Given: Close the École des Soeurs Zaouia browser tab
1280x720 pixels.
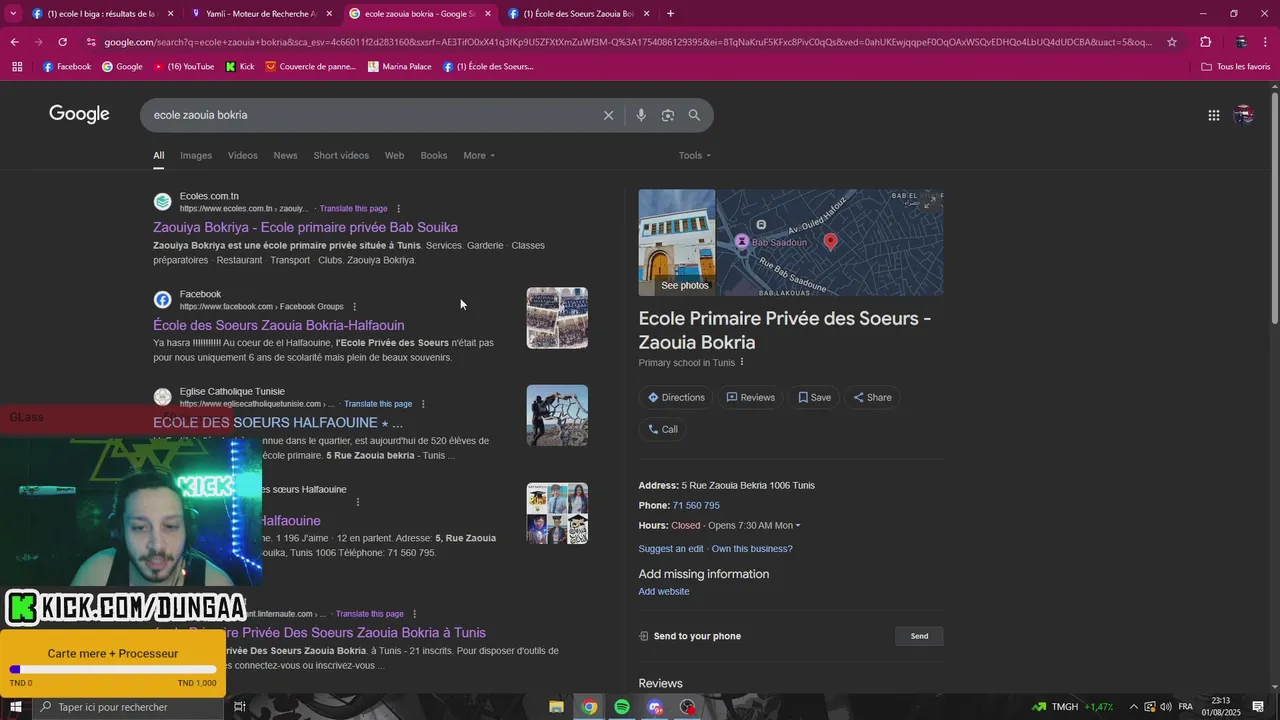Looking at the screenshot, I should coord(646,14).
